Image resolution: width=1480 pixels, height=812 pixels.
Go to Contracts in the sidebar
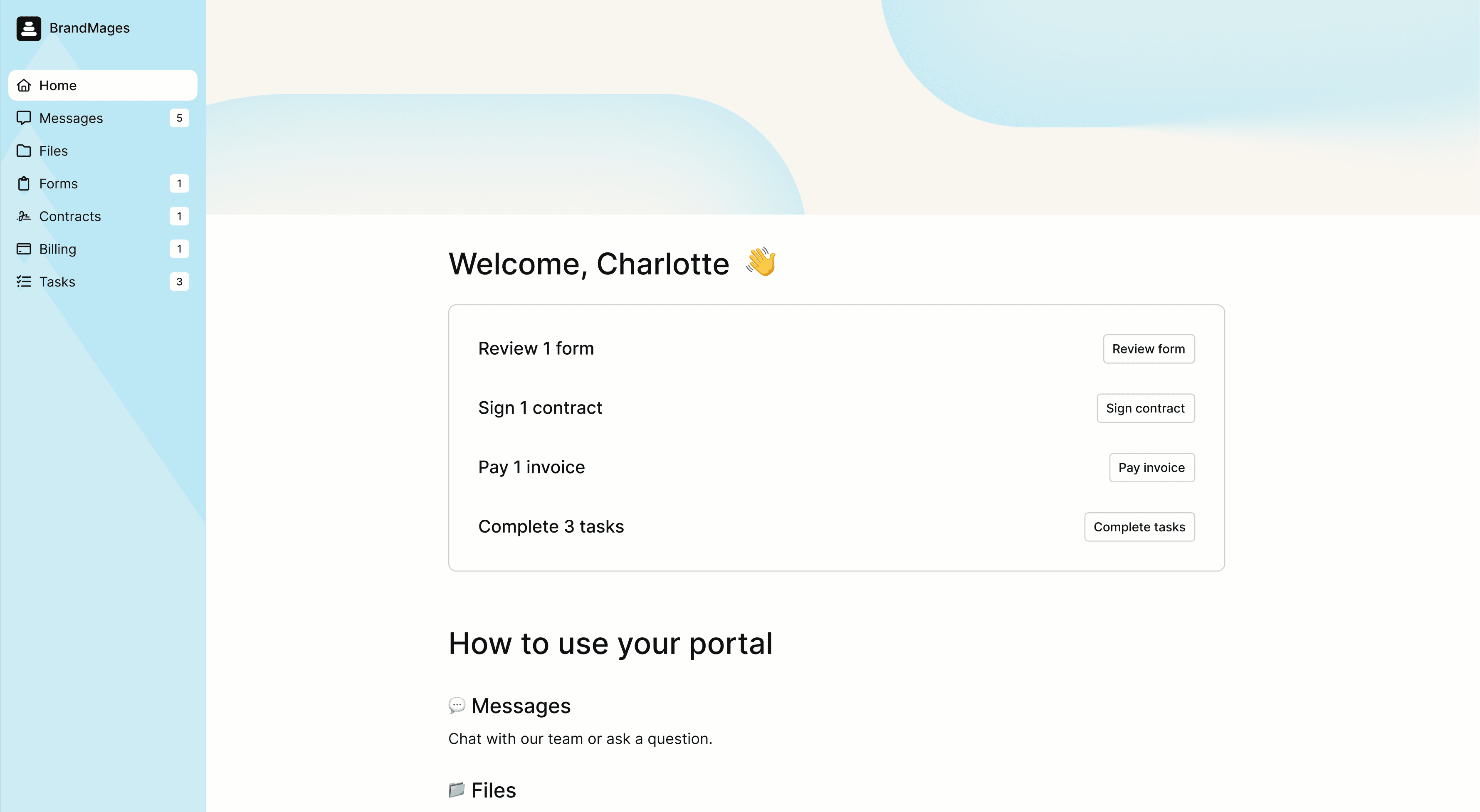pos(70,217)
